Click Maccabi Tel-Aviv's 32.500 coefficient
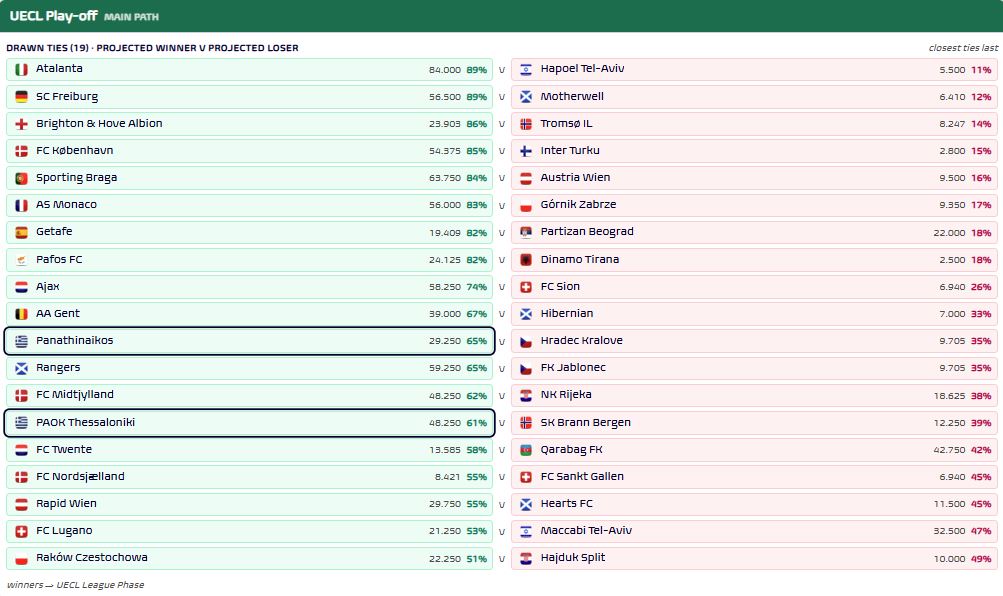 949,531
